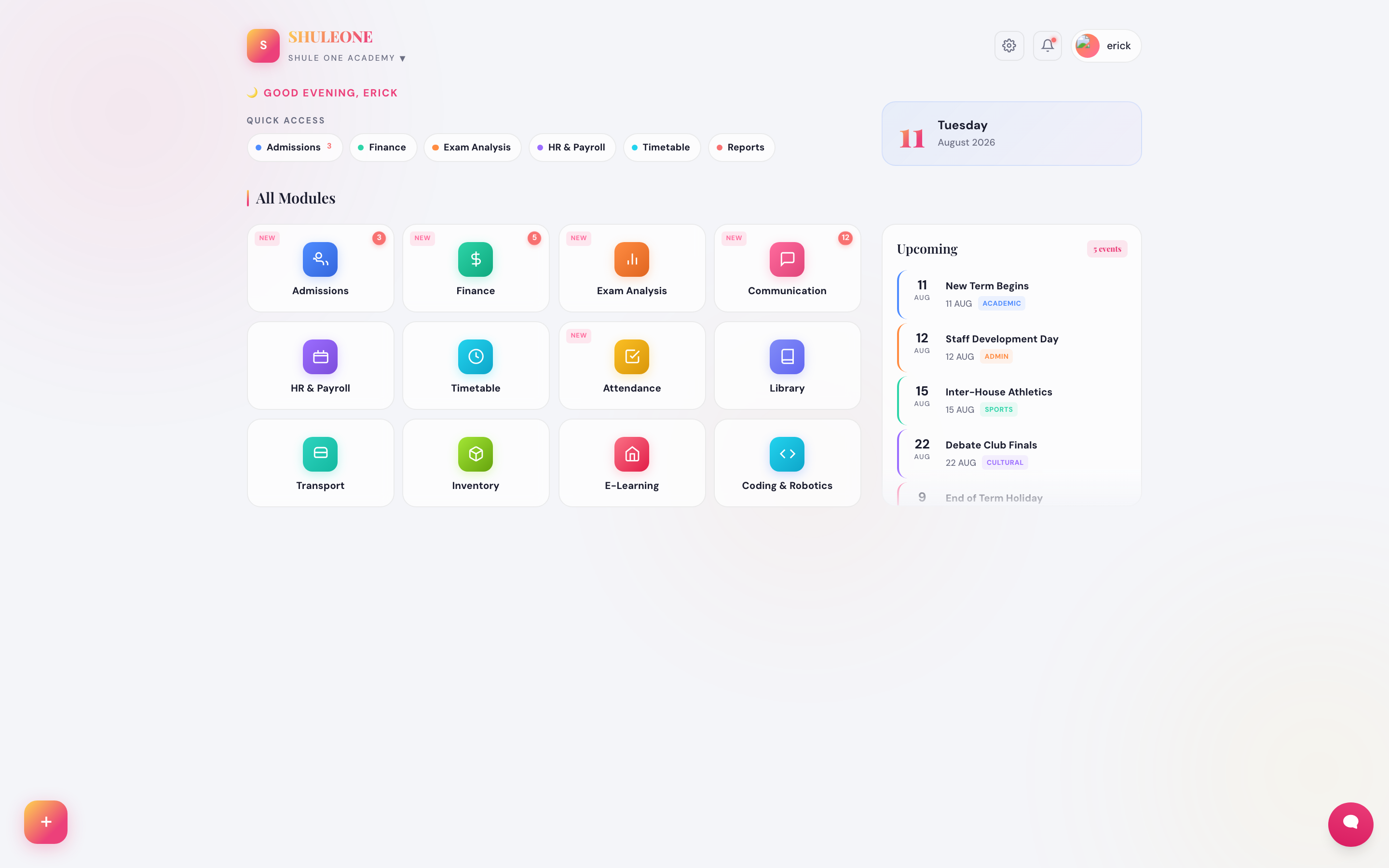Screen dimensions: 1389x868
Task: Open the Coding & Robotics code icon
Action: point(787,454)
